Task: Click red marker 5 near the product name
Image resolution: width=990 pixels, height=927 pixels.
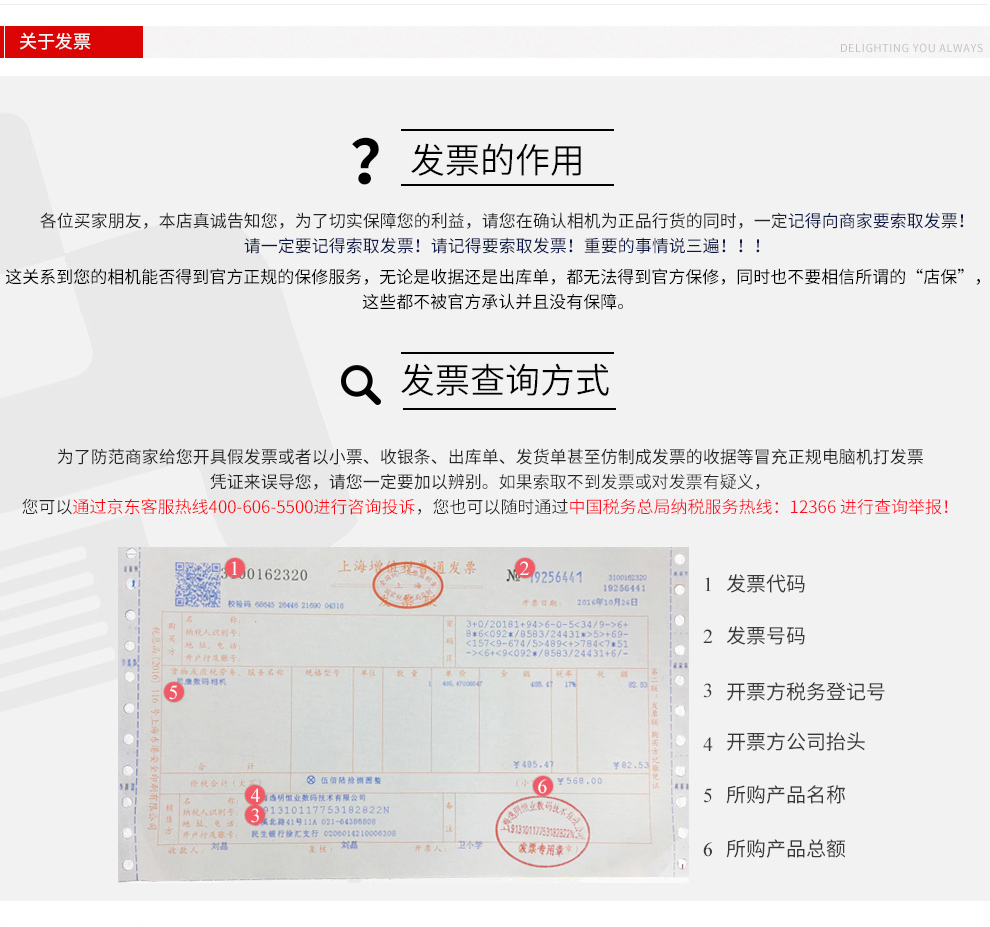Action: pyautogui.click(x=173, y=691)
